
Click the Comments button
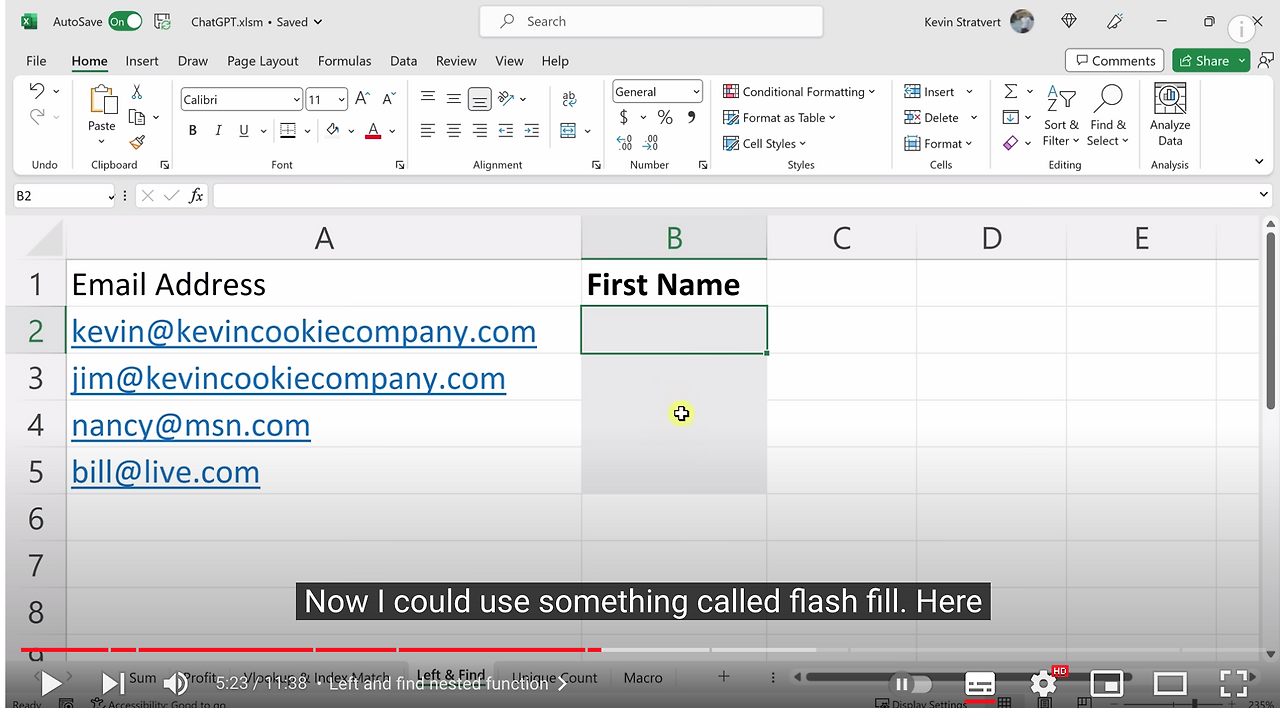[x=1114, y=61]
